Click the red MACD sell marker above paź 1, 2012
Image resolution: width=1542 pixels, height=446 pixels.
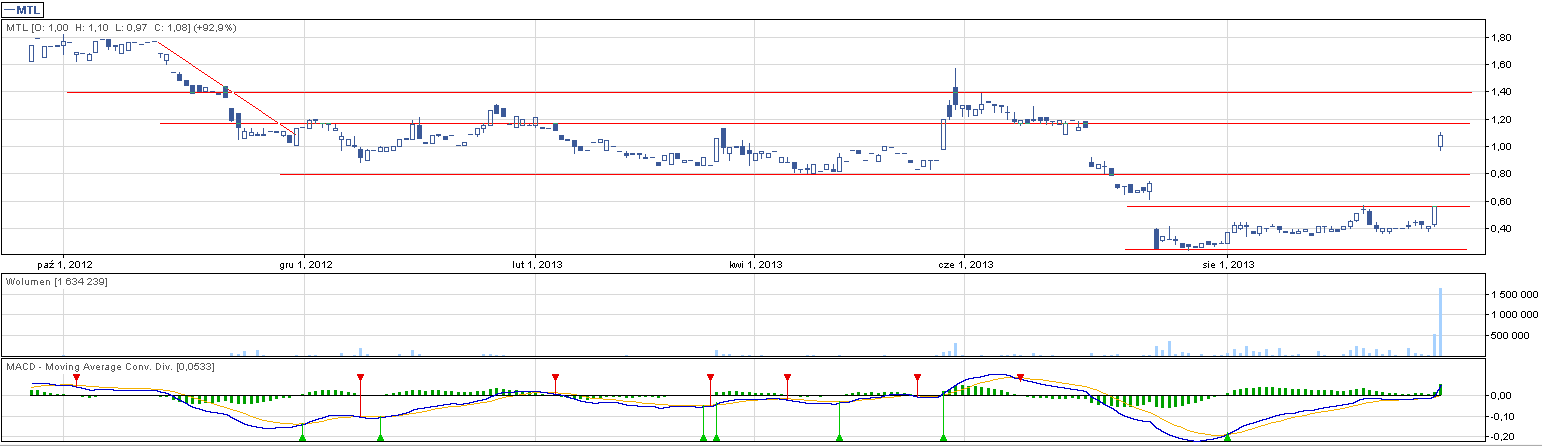click(77, 377)
